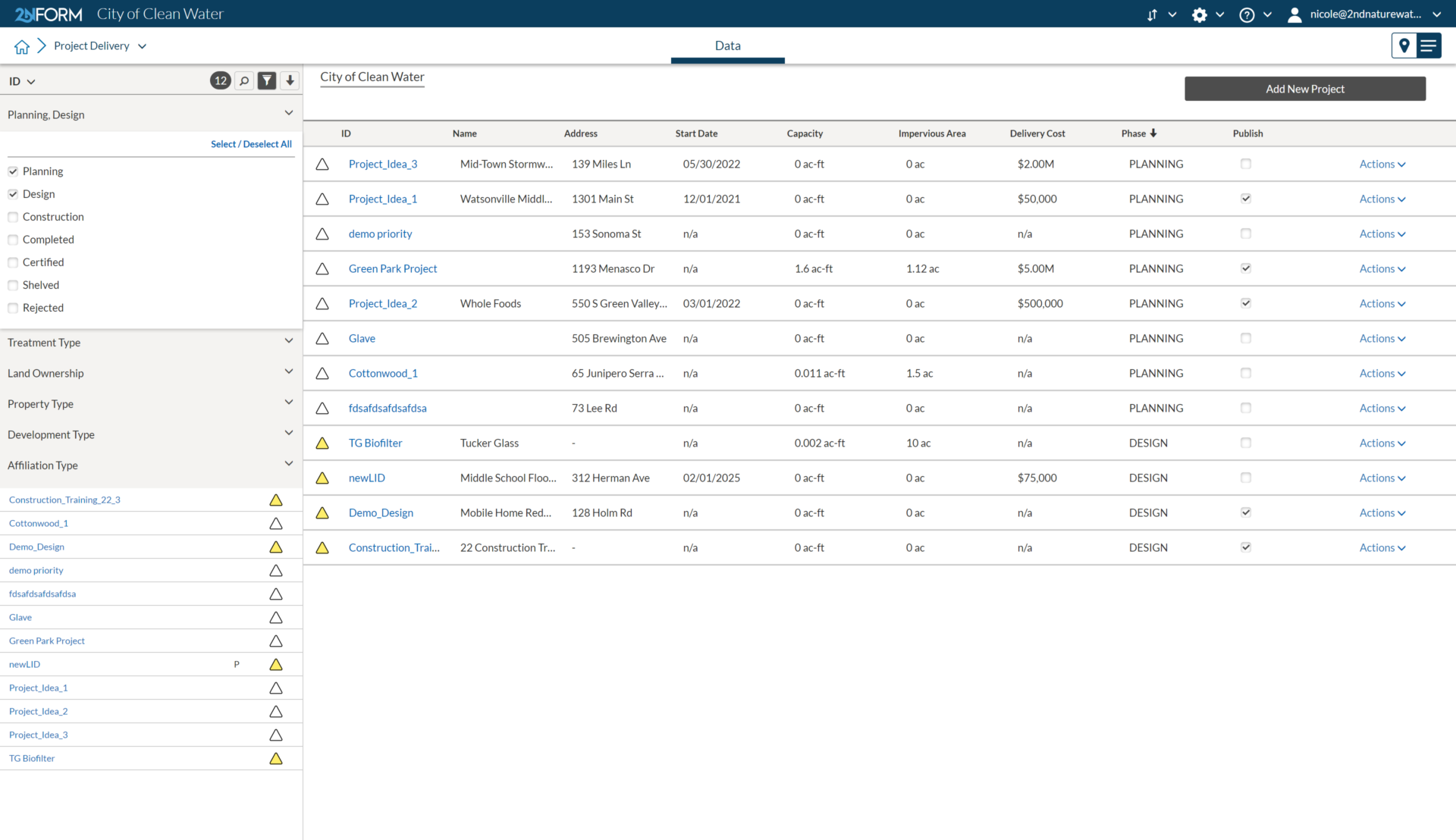The image size is (1456, 840).
Task: Click the triangle icon for Project_Idea_3
Action: coord(323,163)
